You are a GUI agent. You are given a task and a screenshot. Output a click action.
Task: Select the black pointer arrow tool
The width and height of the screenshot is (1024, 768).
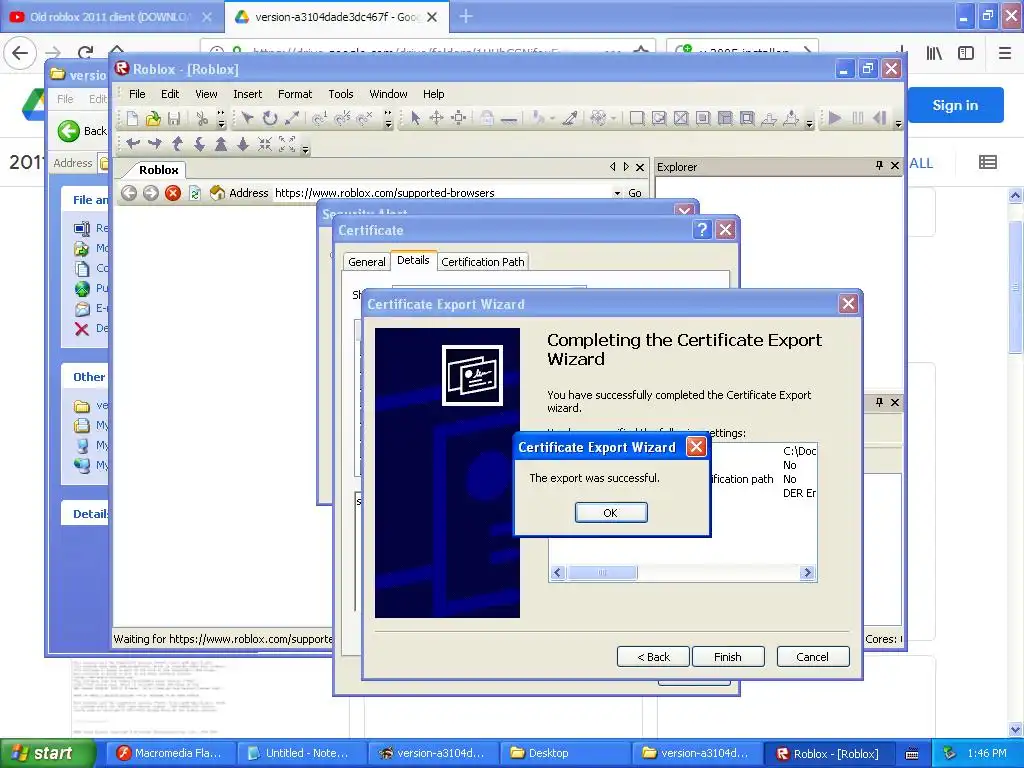[x=415, y=118]
